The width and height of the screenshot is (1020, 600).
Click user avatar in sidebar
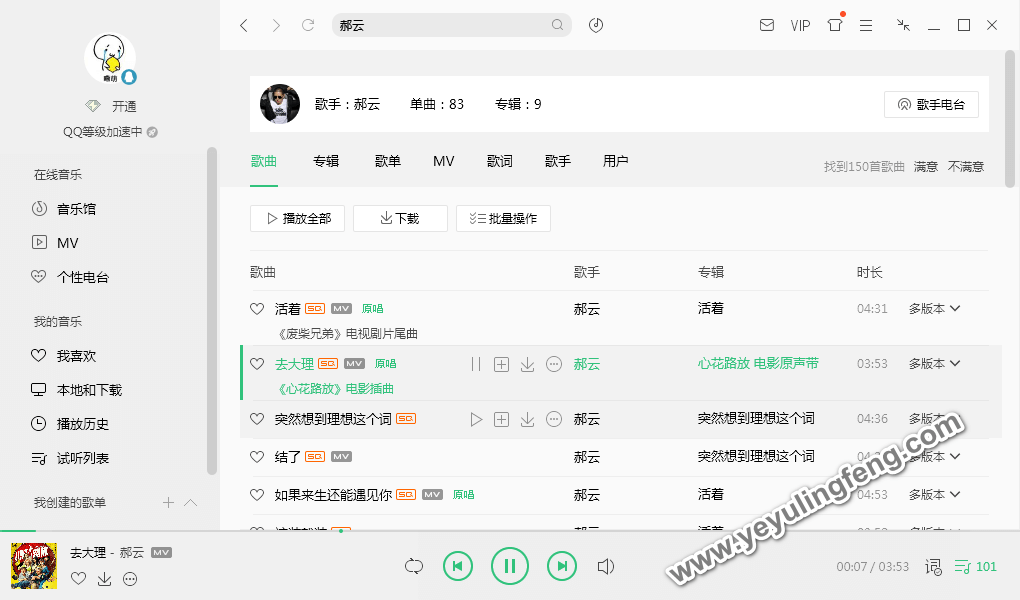point(109,59)
